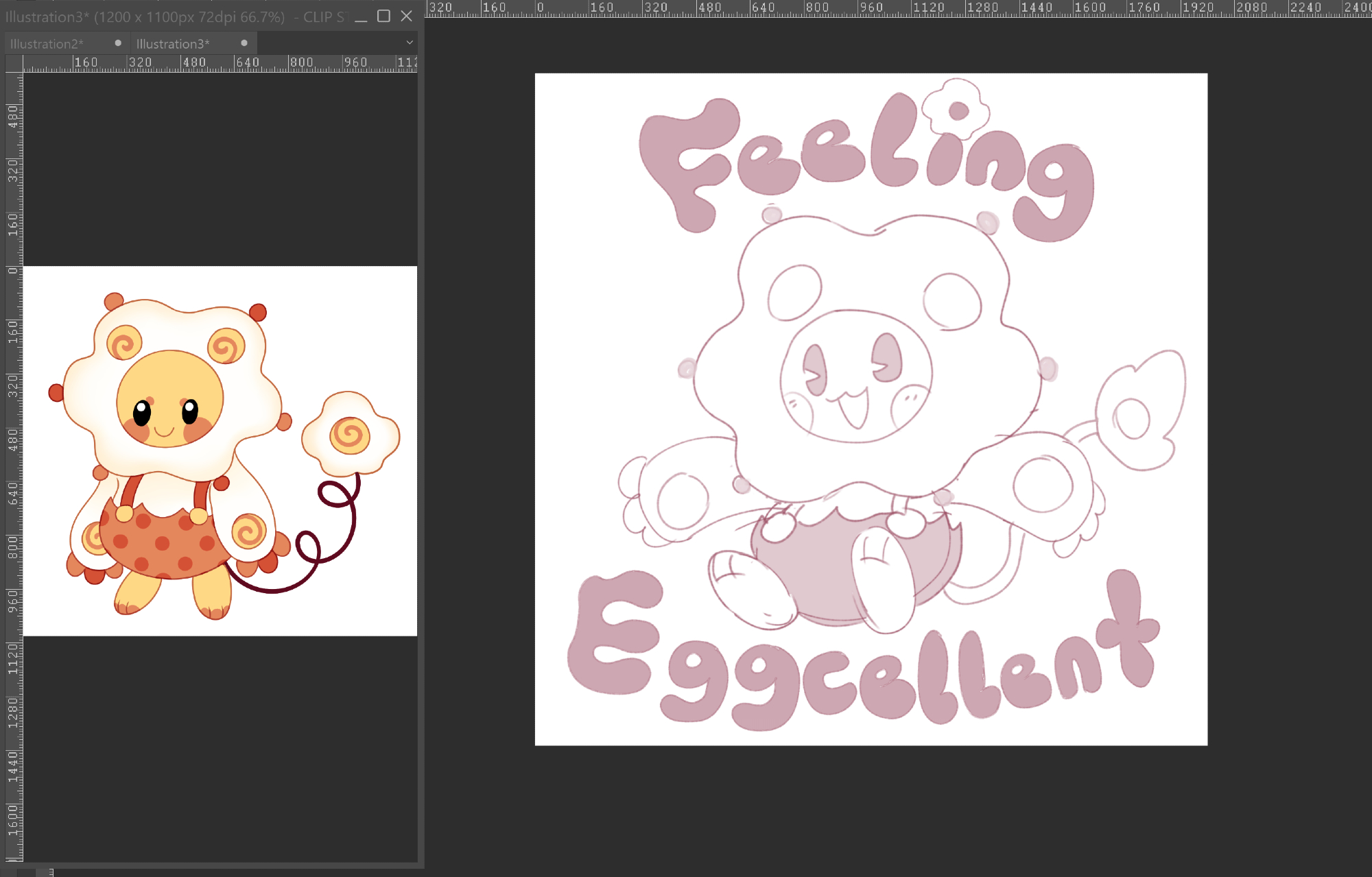The height and width of the screenshot is (877, 1372).
Task: Click the Feeling Eggcellent sketch canvas
Action: (871, 409)
